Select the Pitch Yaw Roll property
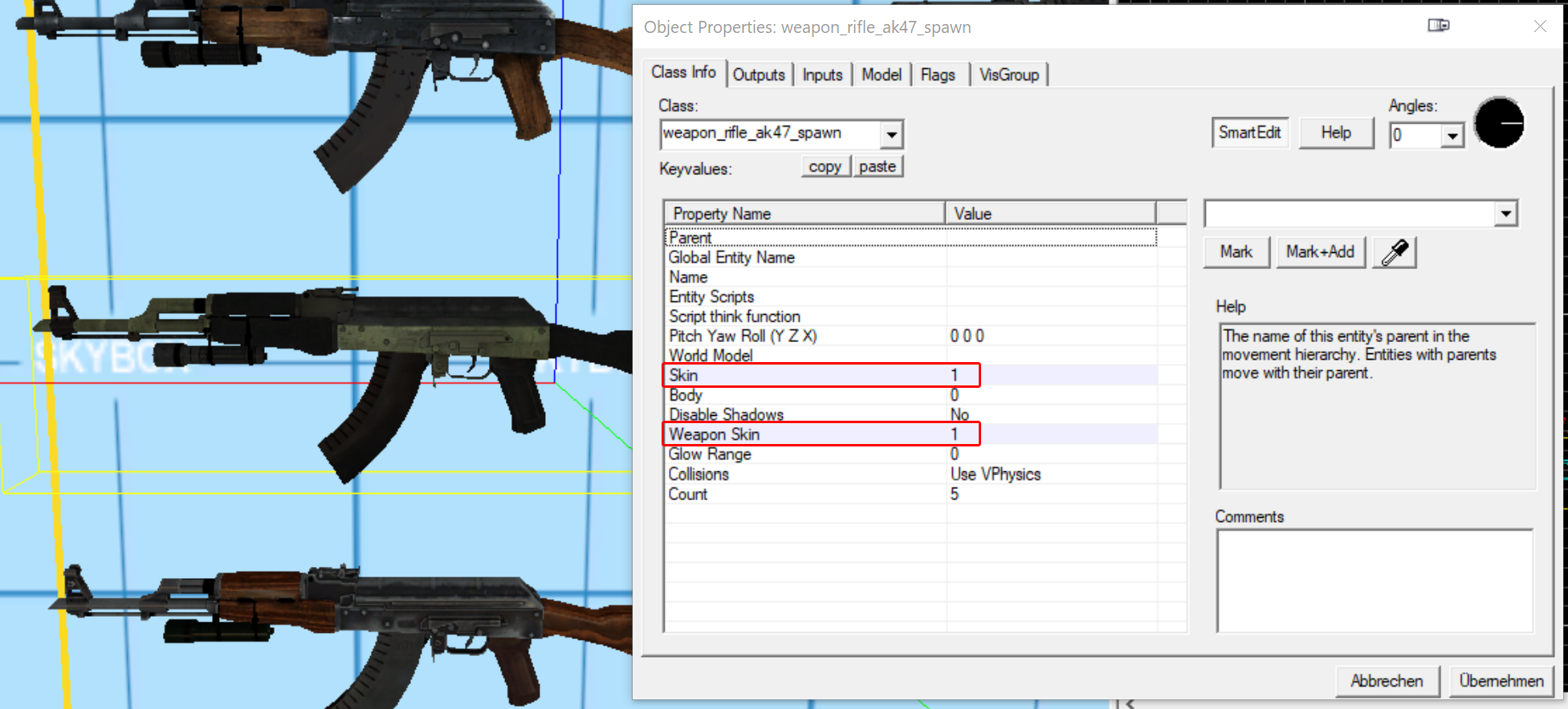This screenshot has height=709, width=1568. coord(911,336)
